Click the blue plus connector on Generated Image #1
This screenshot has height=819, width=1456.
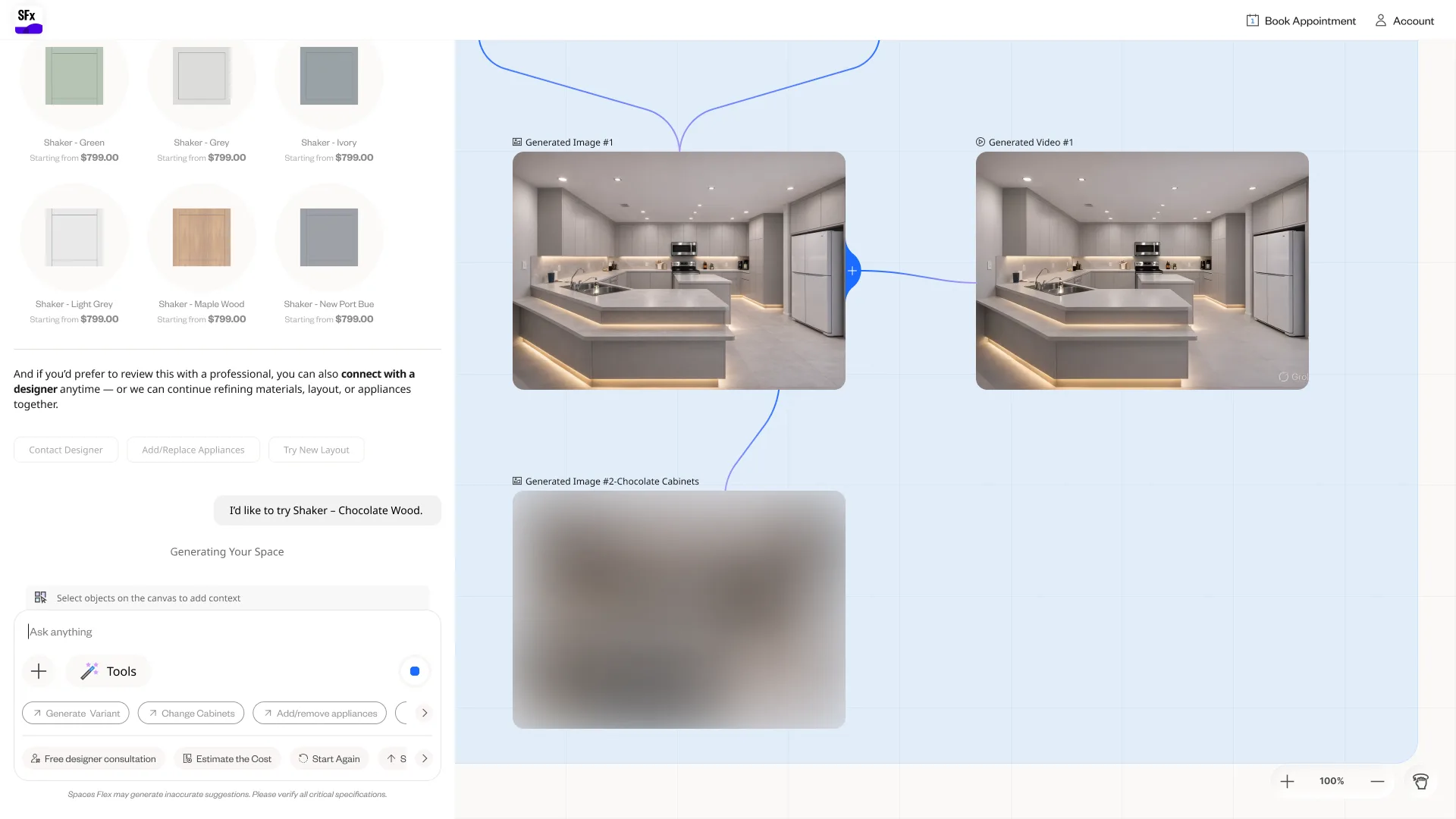pos(852,271)
